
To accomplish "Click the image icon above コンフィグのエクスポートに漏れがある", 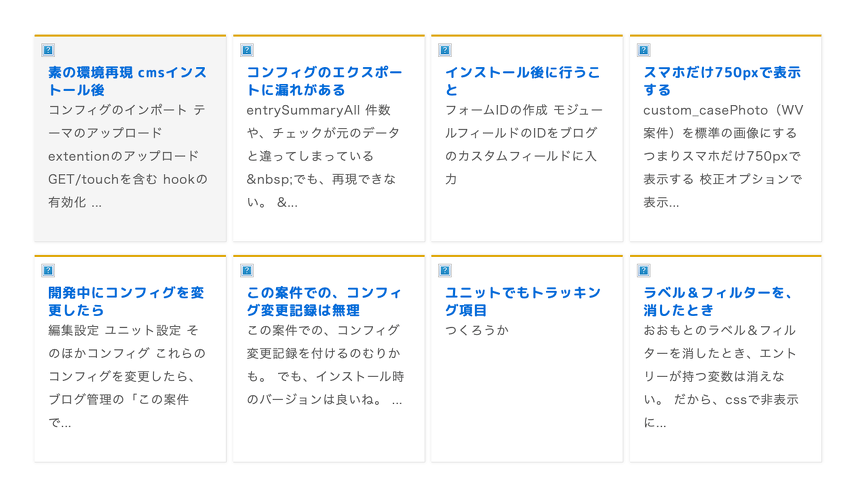I will point(247,50).
